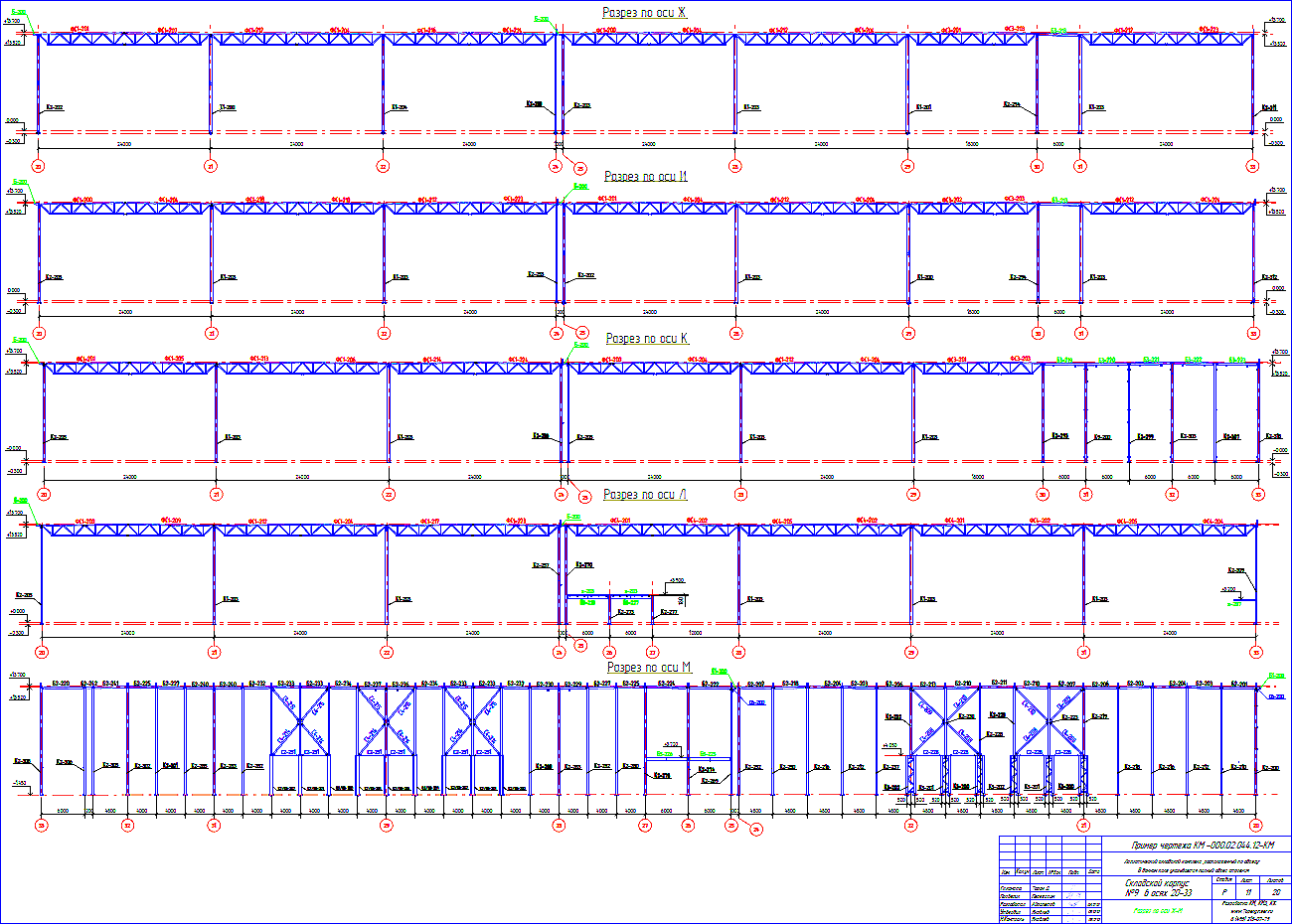The image size is (1292, 924).
Task: Select the "Стадия" header cell in title block
Action: 1223,879
